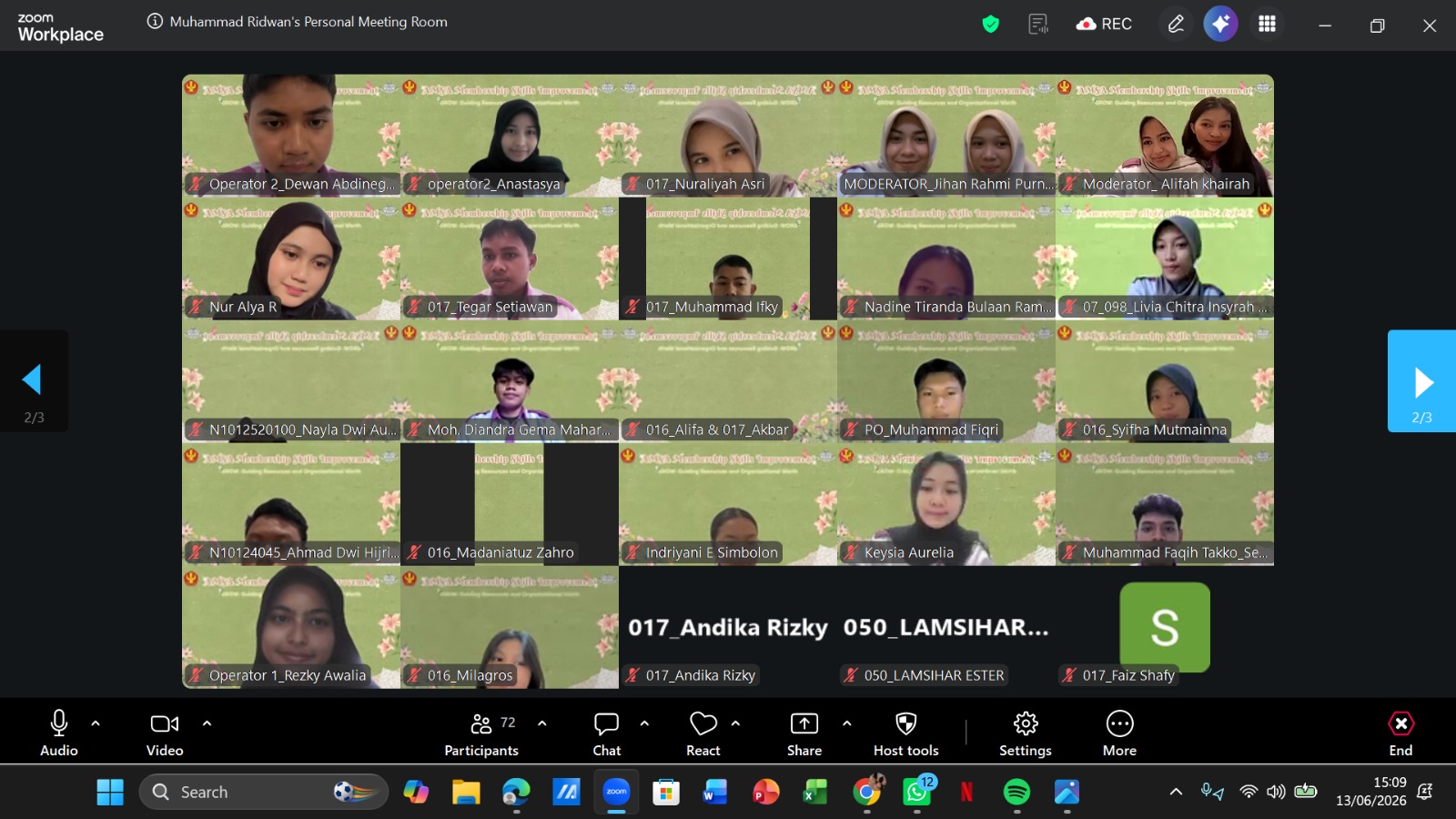Open the grid view layout icon
This screenshot has height=819, width=1456.
1267,24
